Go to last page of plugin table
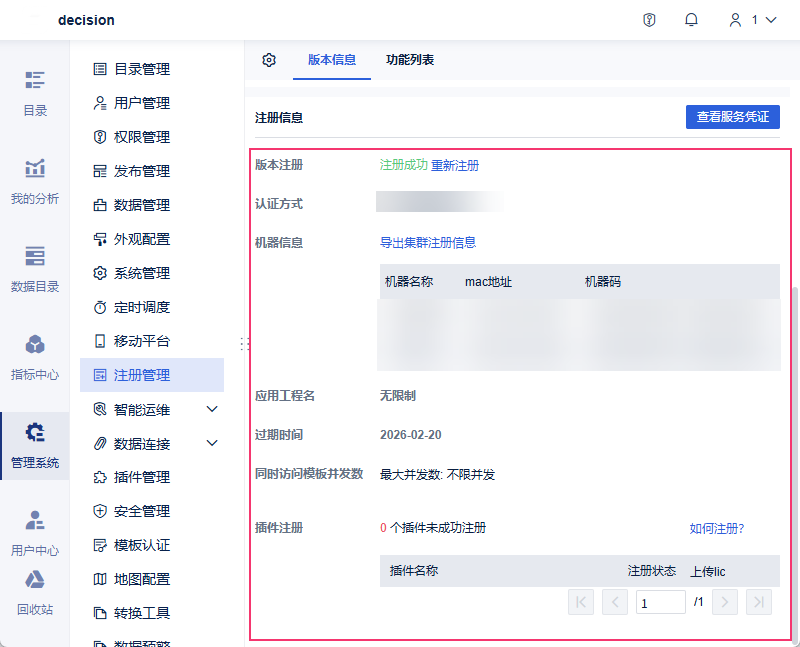This screenshot has height=647, width=800. 759,602
